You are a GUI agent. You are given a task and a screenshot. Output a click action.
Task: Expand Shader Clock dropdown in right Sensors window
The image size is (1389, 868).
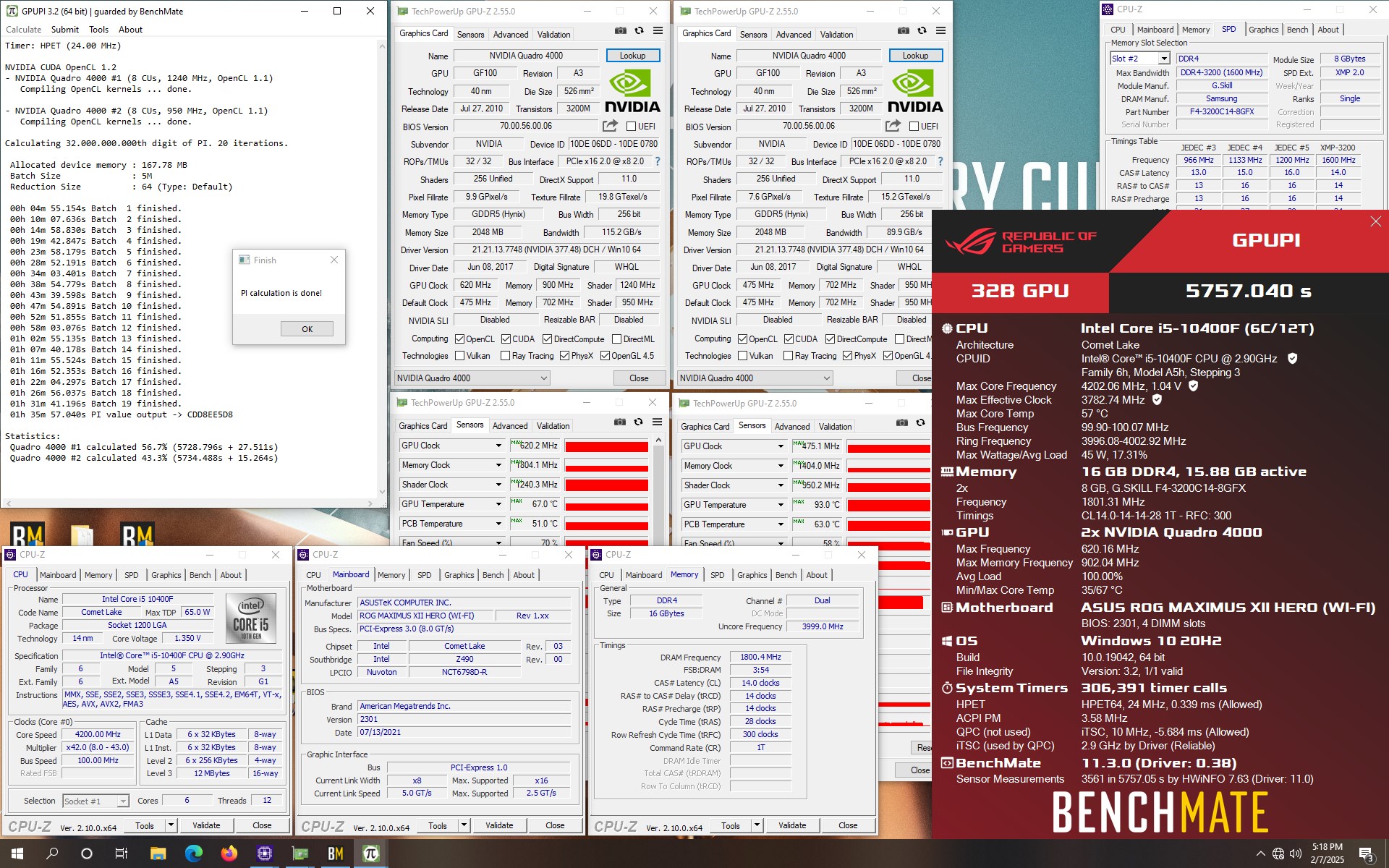(781, 485)
